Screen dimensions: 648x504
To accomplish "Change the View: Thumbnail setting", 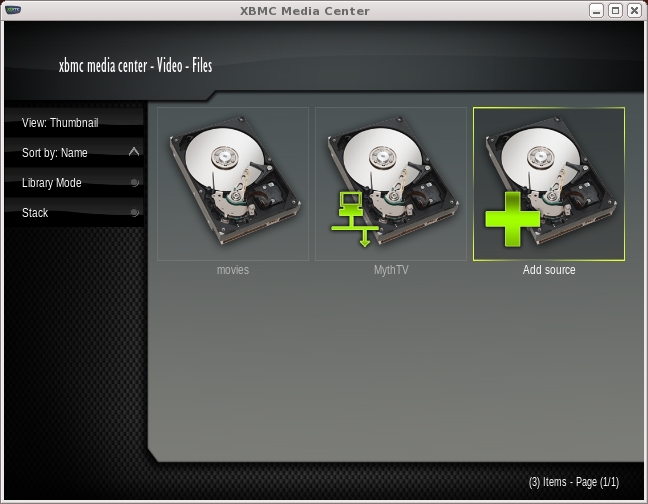I will (x=60, y=123).
